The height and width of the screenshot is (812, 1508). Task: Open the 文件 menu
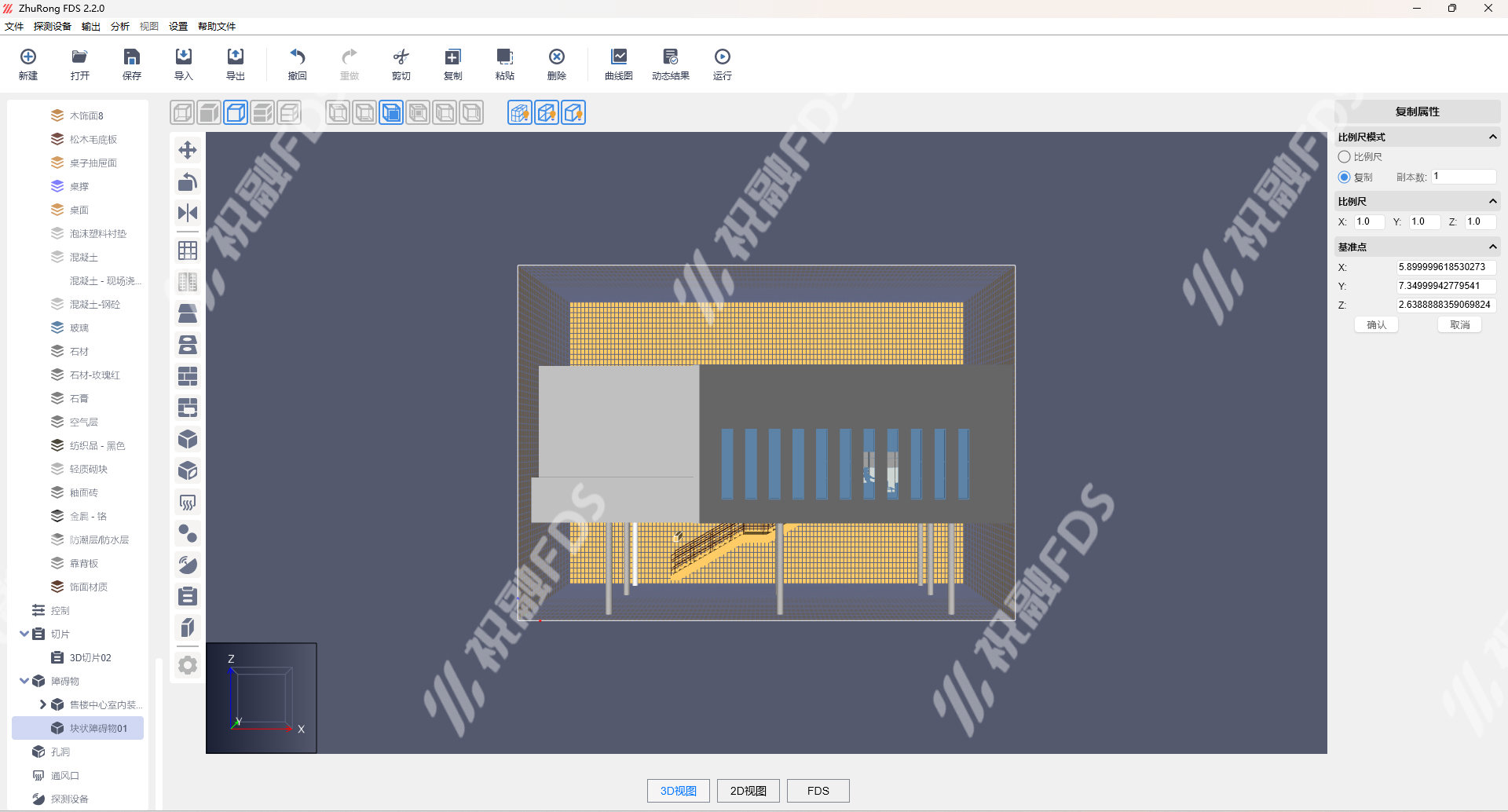14,27
